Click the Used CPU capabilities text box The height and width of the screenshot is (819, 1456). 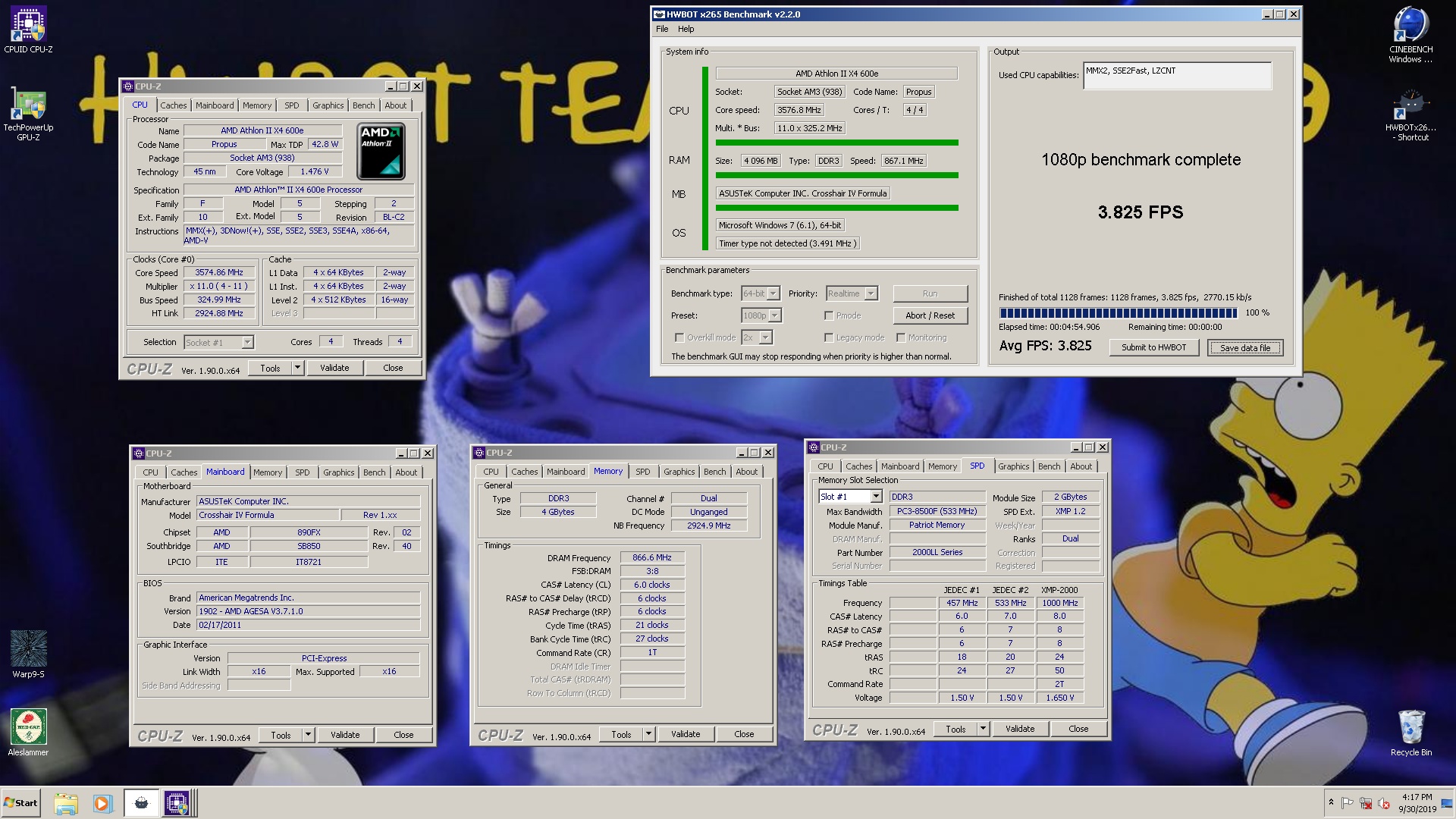pos(1177,75)
